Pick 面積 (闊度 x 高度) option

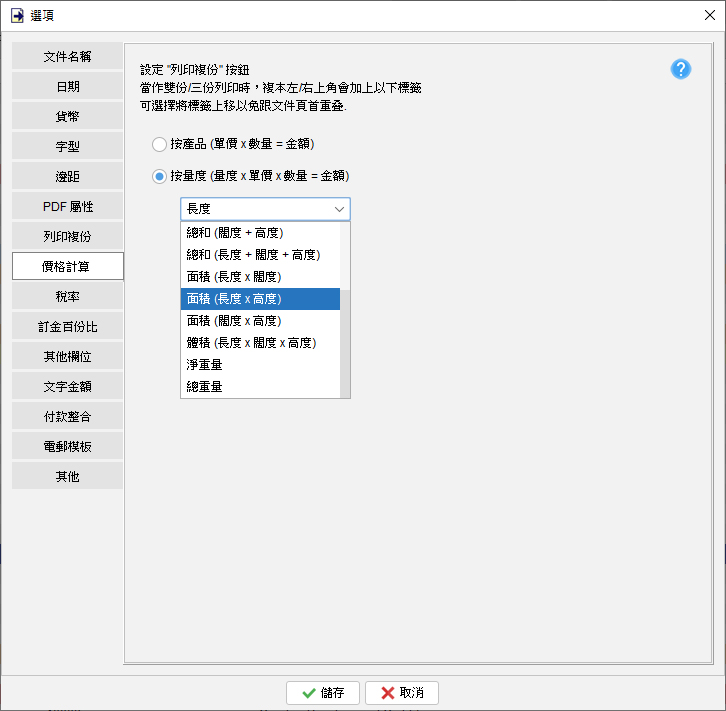(x=260, y=321)
